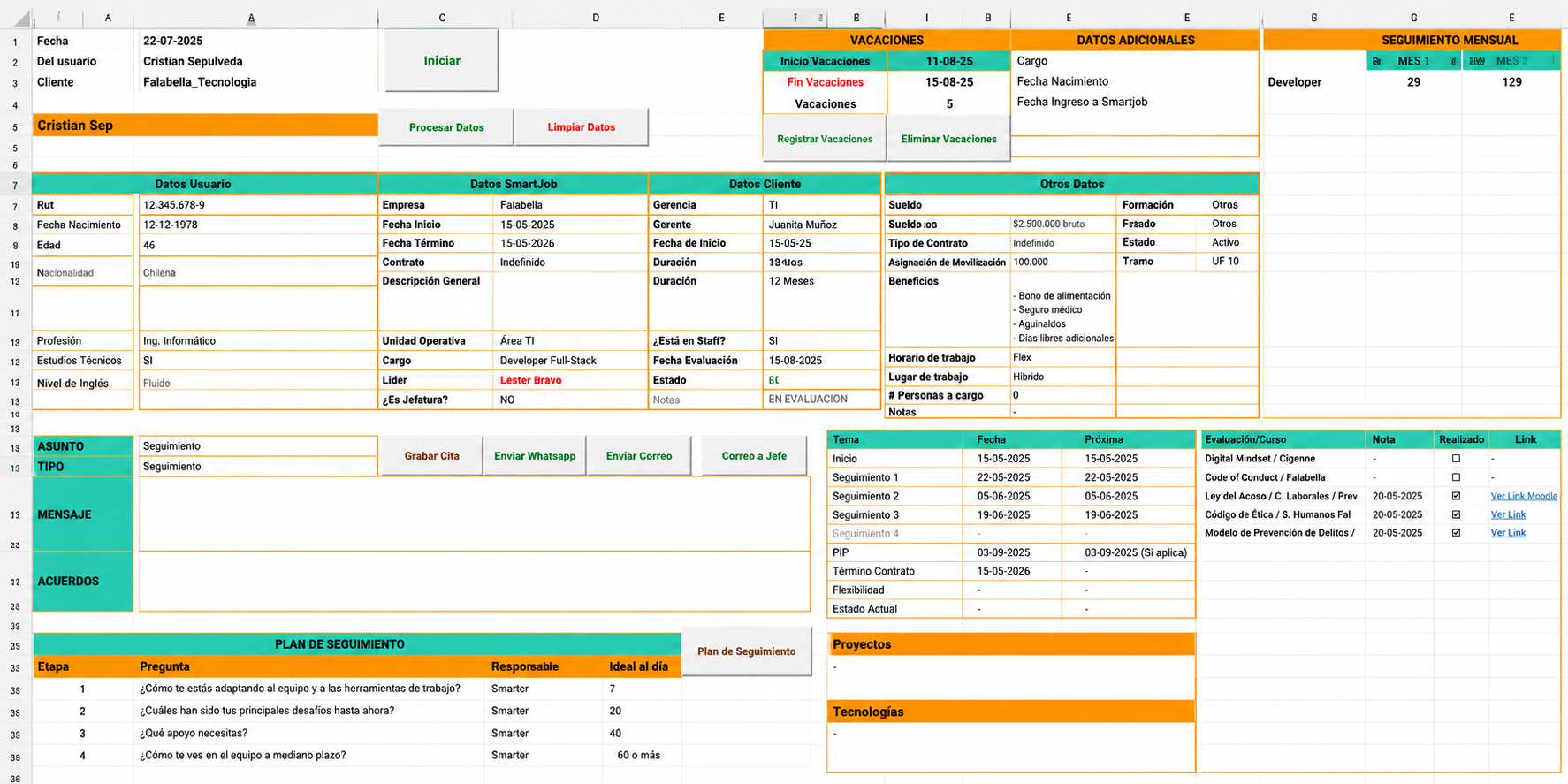Viewport: 1568px width, 784px height.
Task: Select the Developer Full-Stack cargo cell
Action: coord(571,361)
